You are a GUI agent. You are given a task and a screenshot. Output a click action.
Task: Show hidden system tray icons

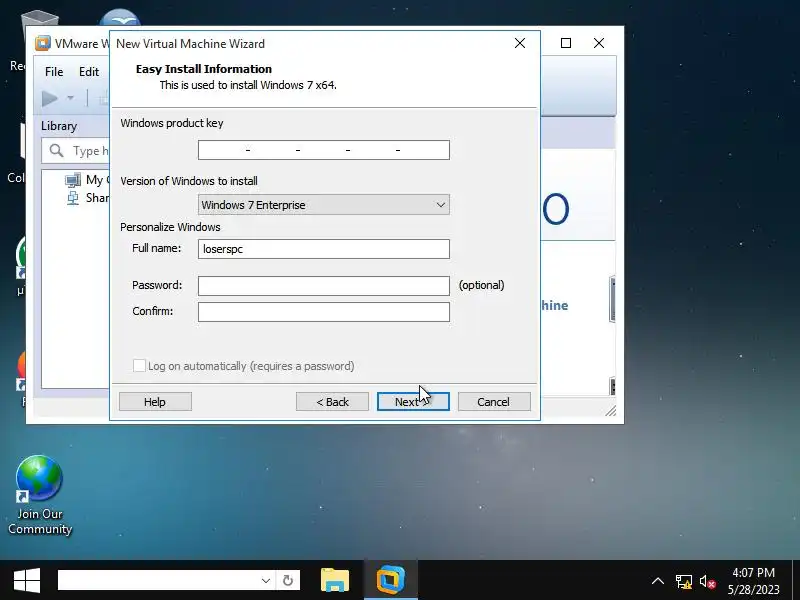[x=658, y=581]
